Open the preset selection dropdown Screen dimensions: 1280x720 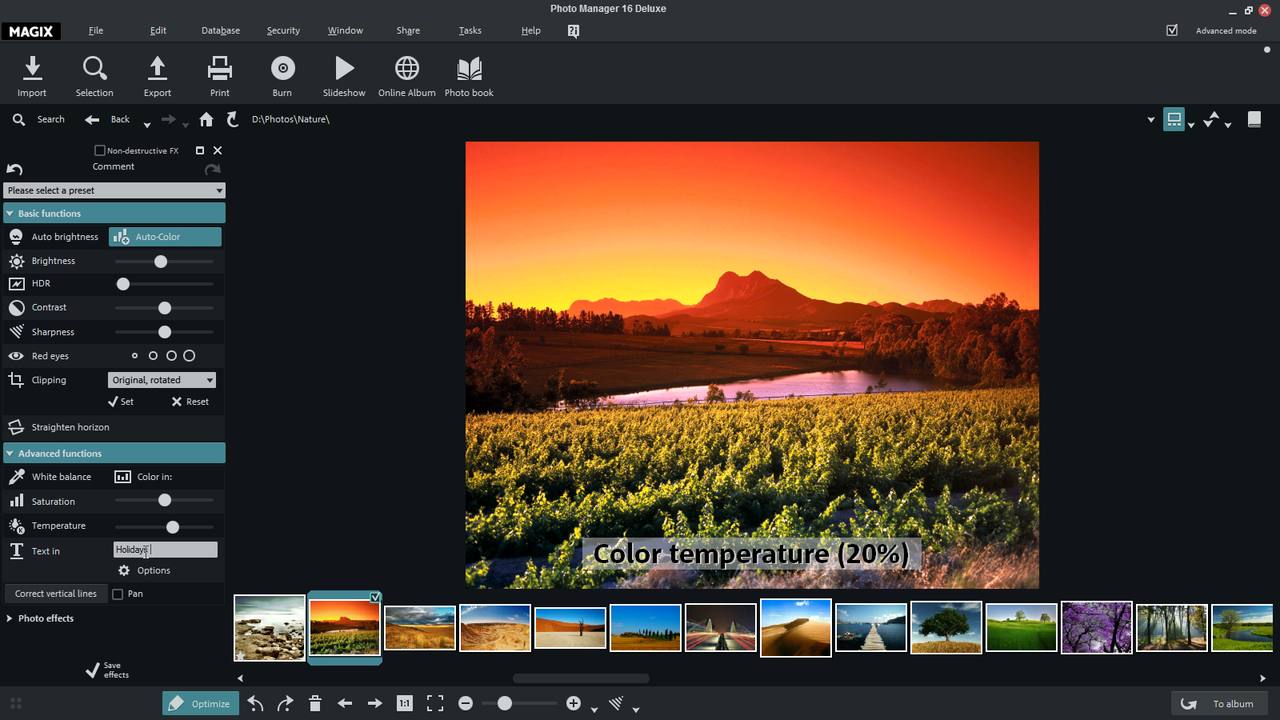click(113, 190)
